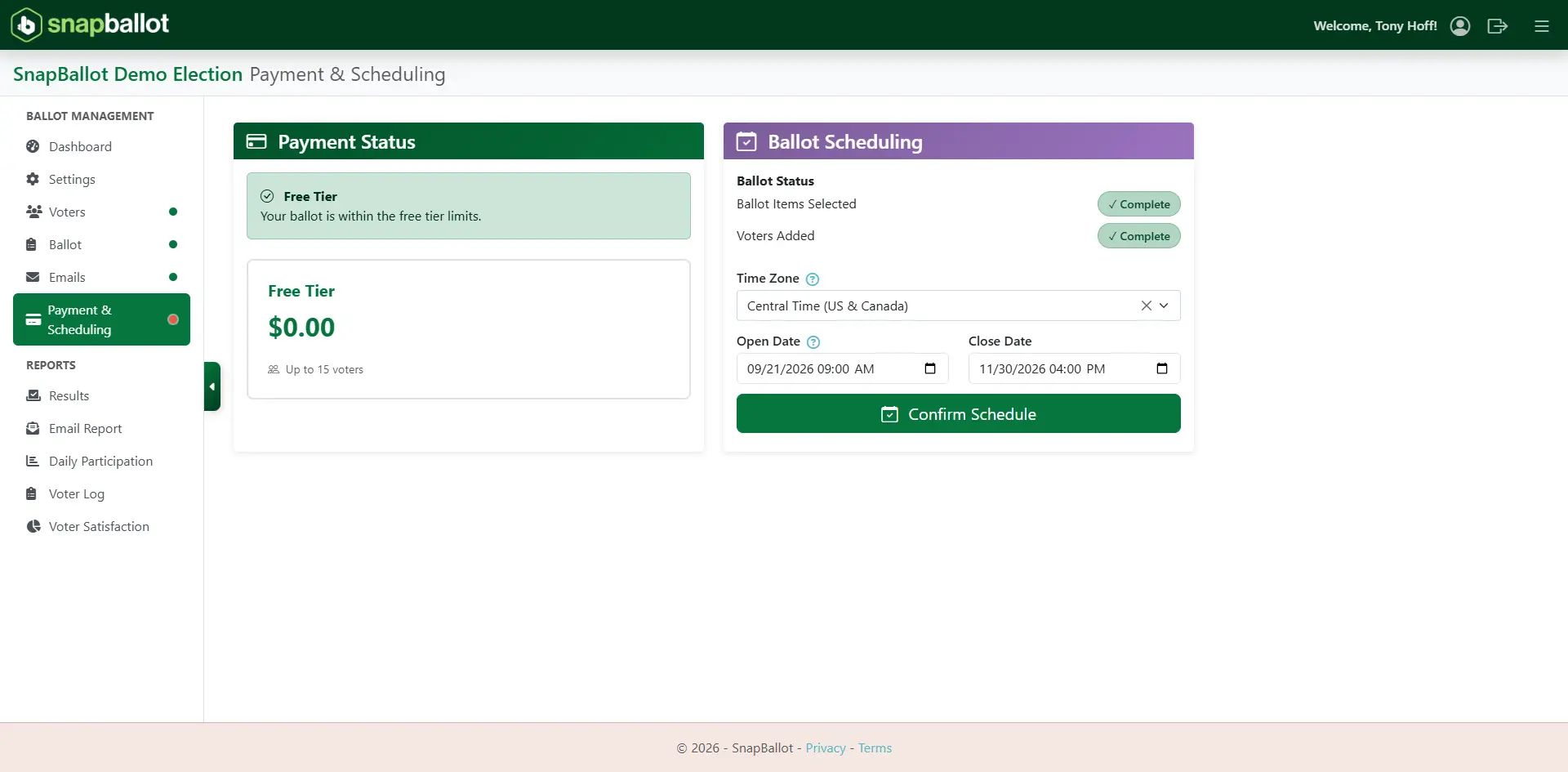This screenshot has width=1568, height=772.
Task: Open the Dashboard menu item
Action: tap(101, 146)
